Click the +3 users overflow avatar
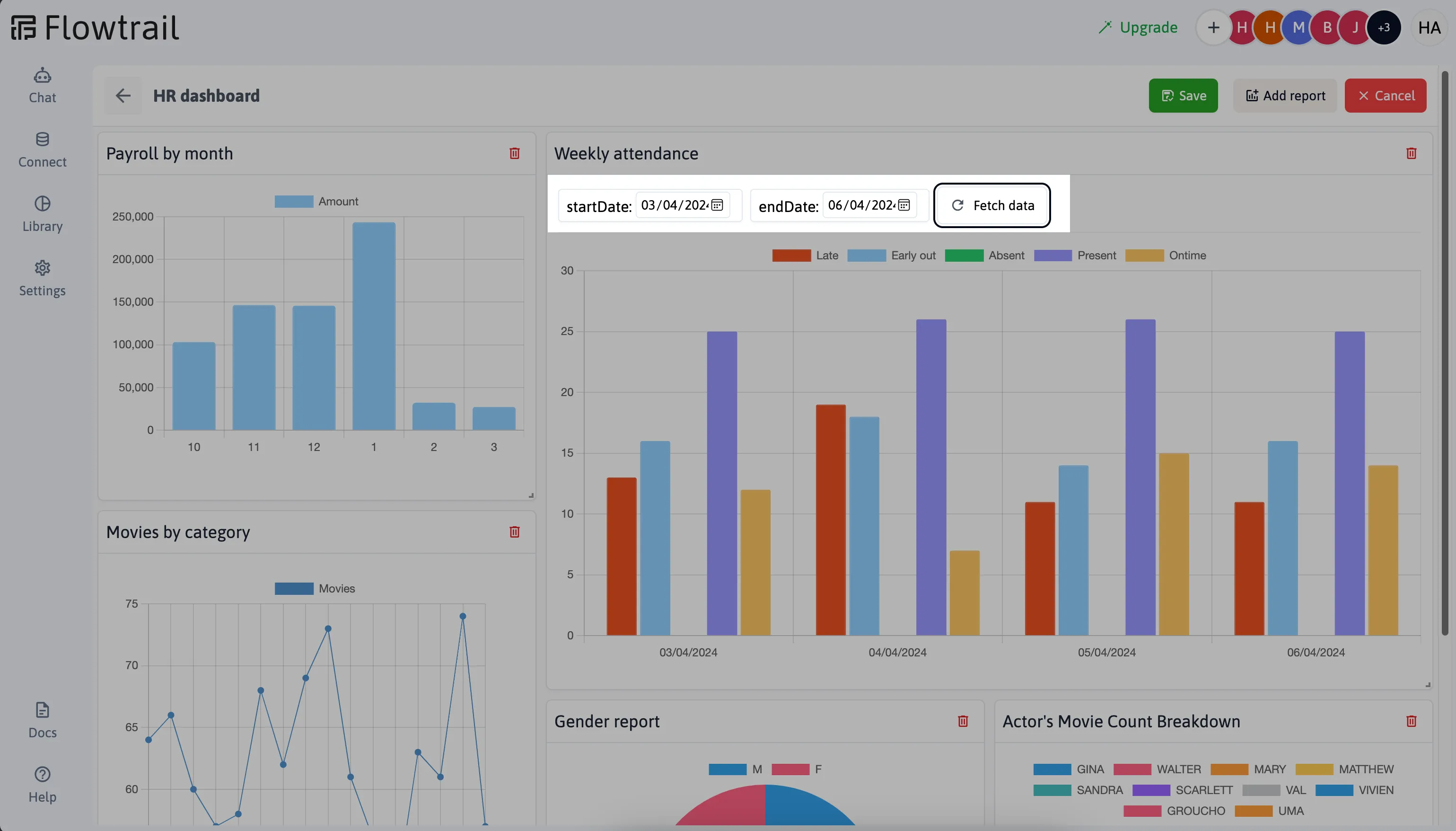The width and height of the screenshot is (1456, 831). coord(1384,27)
